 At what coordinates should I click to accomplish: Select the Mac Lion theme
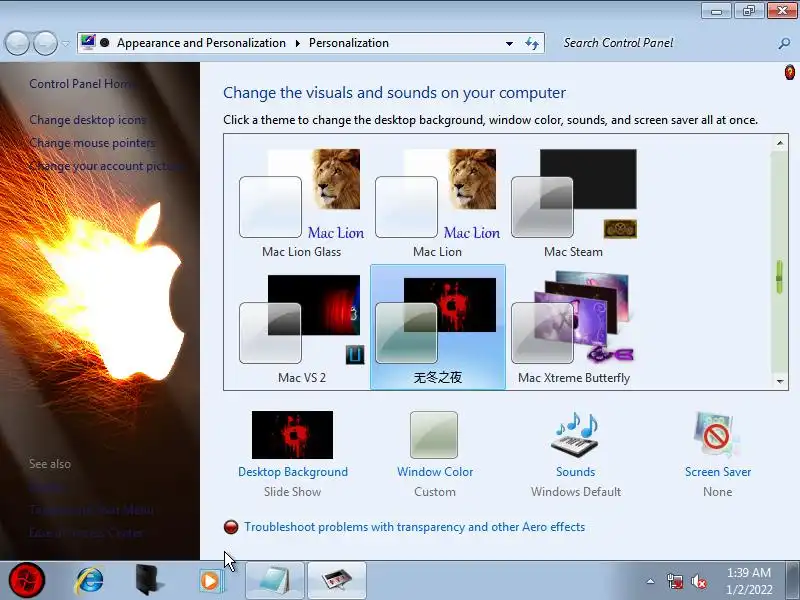437,203
